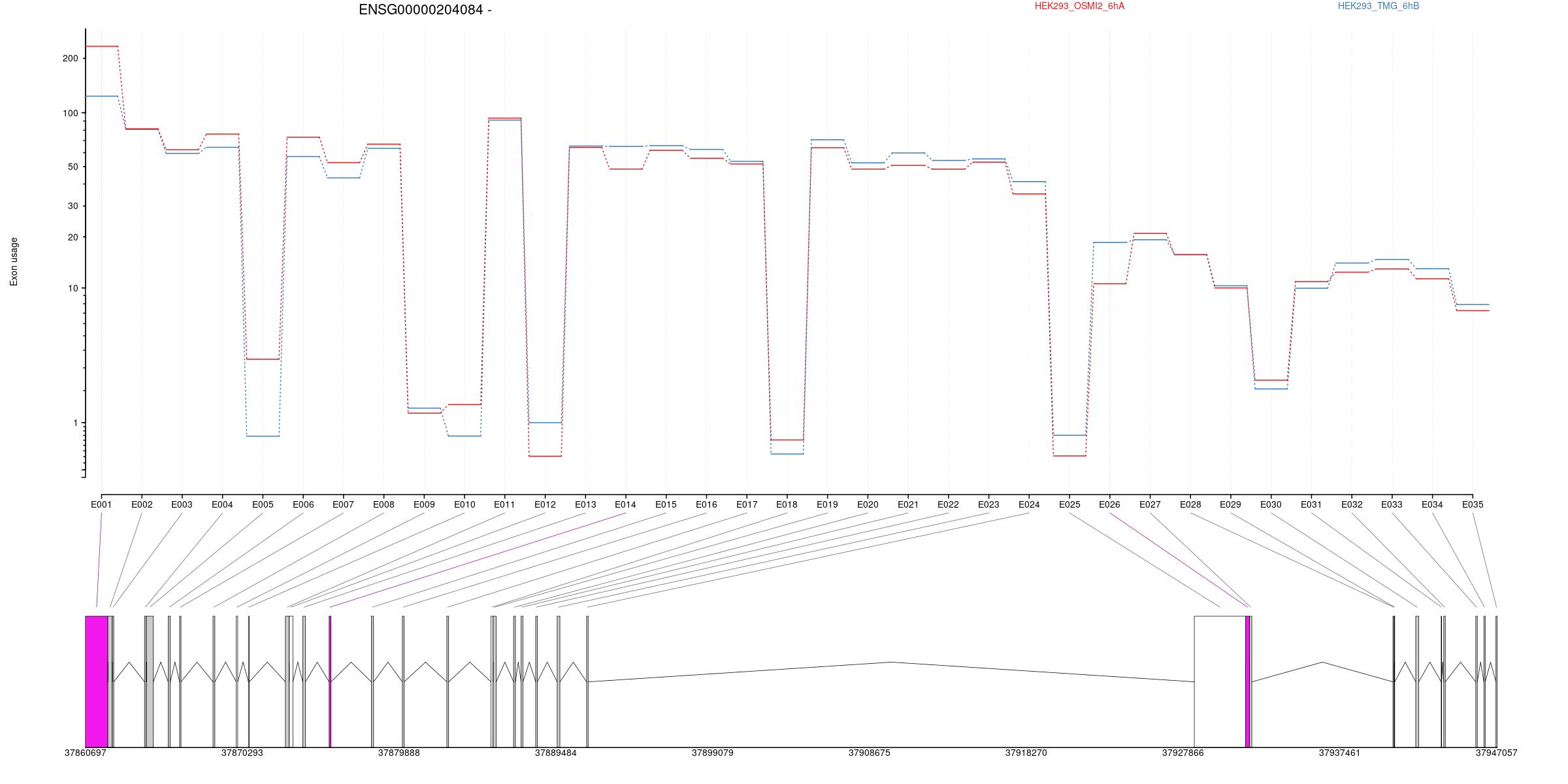Click the E017 exon label
Image resolution: width=1568 pixels, height=784 pixels.
pos(747,504)
